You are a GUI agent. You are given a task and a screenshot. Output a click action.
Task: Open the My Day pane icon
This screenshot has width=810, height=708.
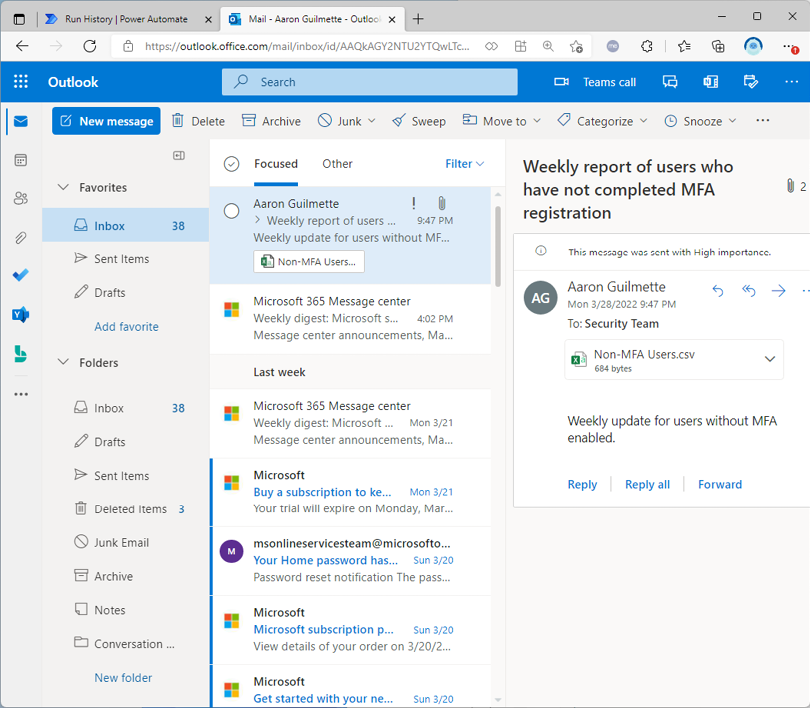pos(750,82)
